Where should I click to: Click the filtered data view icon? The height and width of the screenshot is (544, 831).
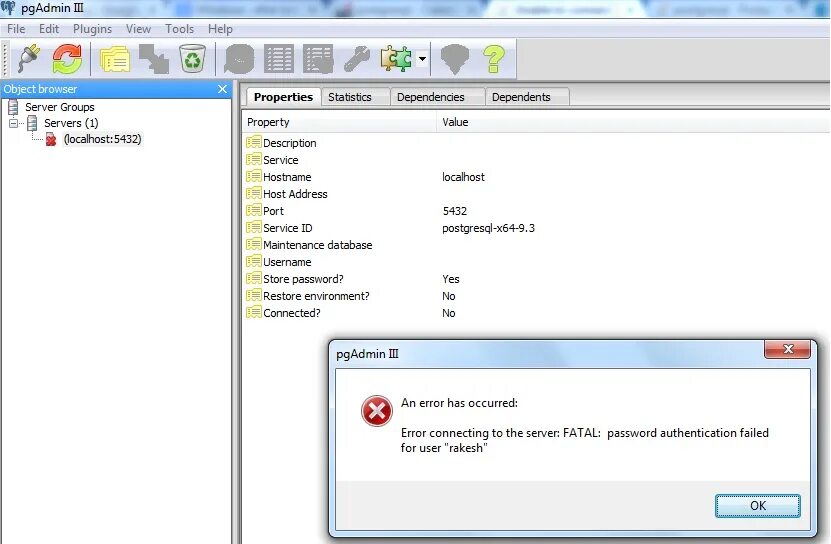(318, 58)
